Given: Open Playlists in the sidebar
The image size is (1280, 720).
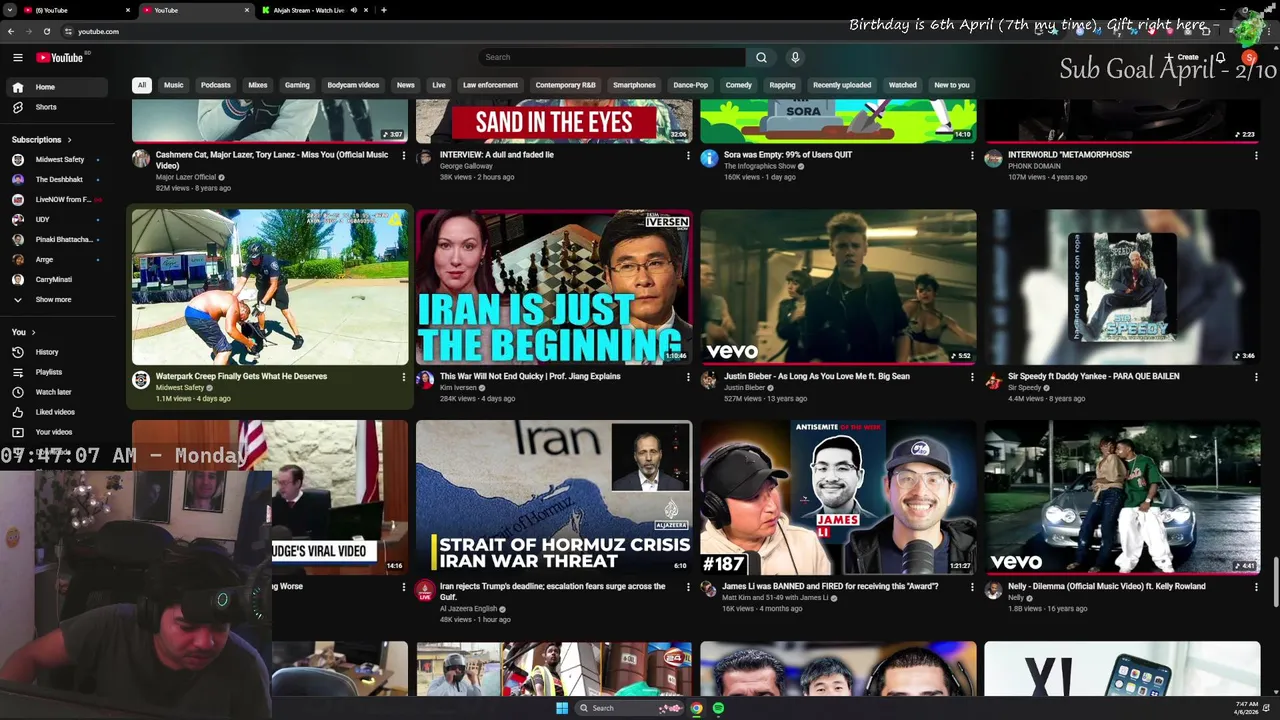Looking at the screenshot, I should tap(58, 372).
